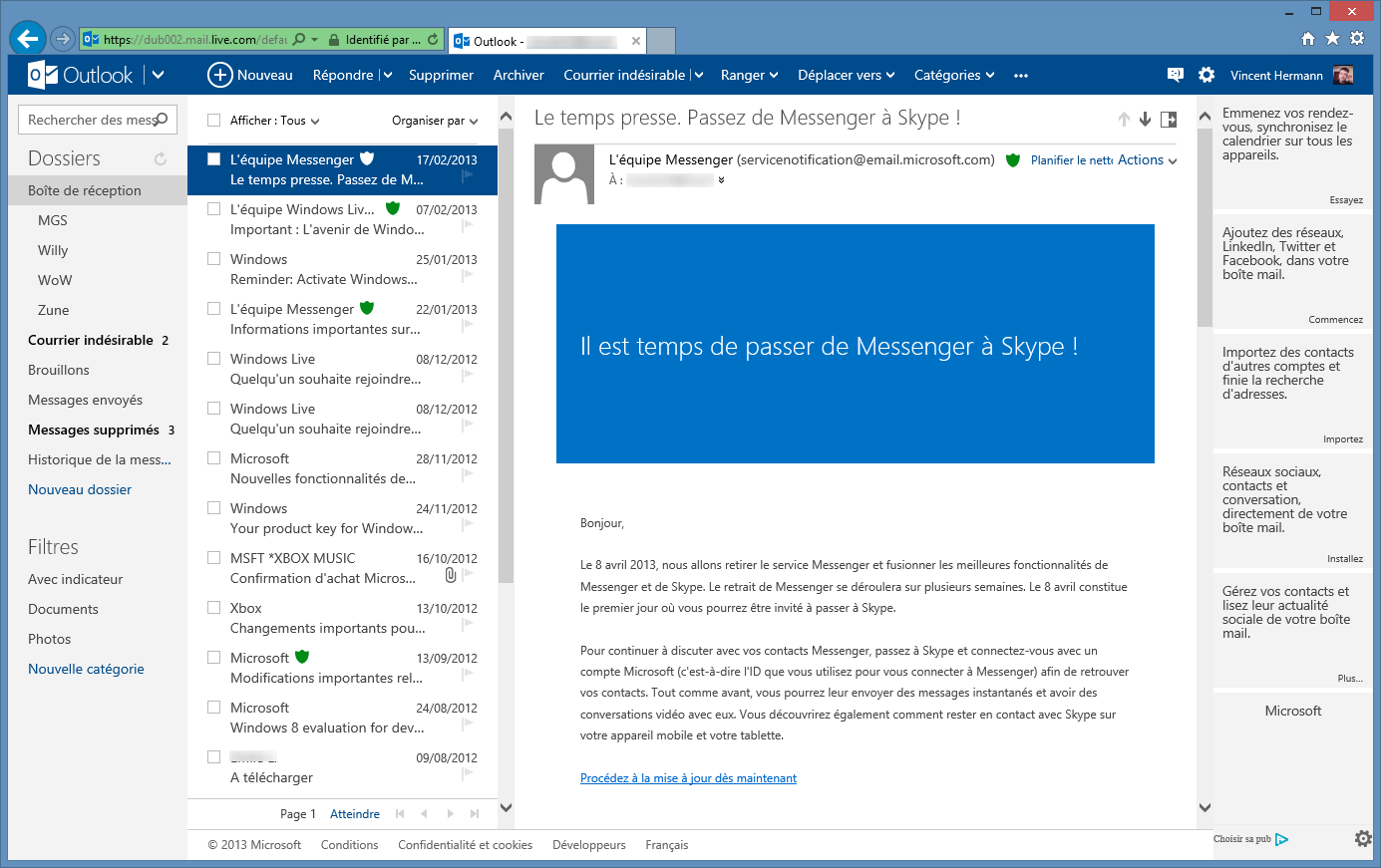The image size is (1381, 868).
Task: Click the search magnifier icon
Action: [163, 120]
